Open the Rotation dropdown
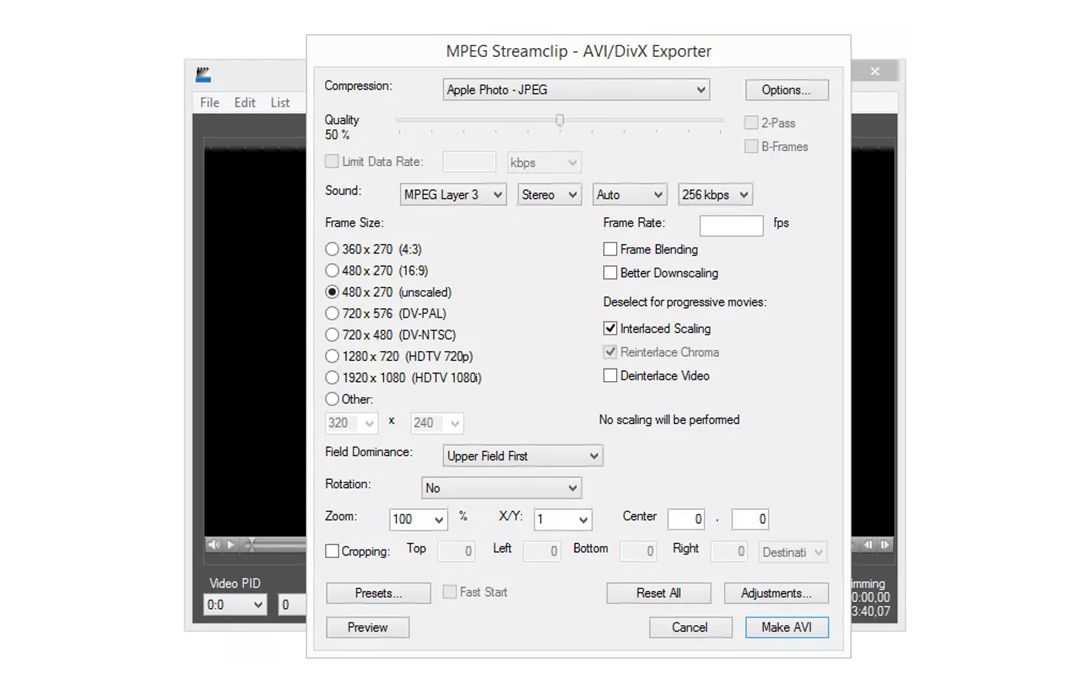The width and height of the screenshot is (1089, 696). click(501, 488)
